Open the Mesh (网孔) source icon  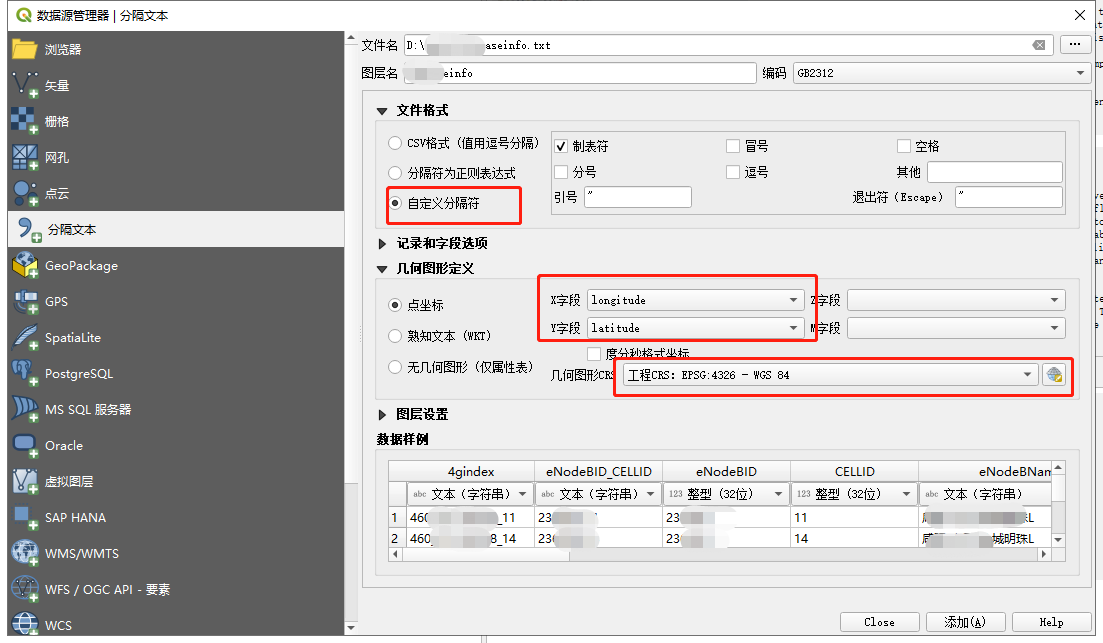point(25,158)
